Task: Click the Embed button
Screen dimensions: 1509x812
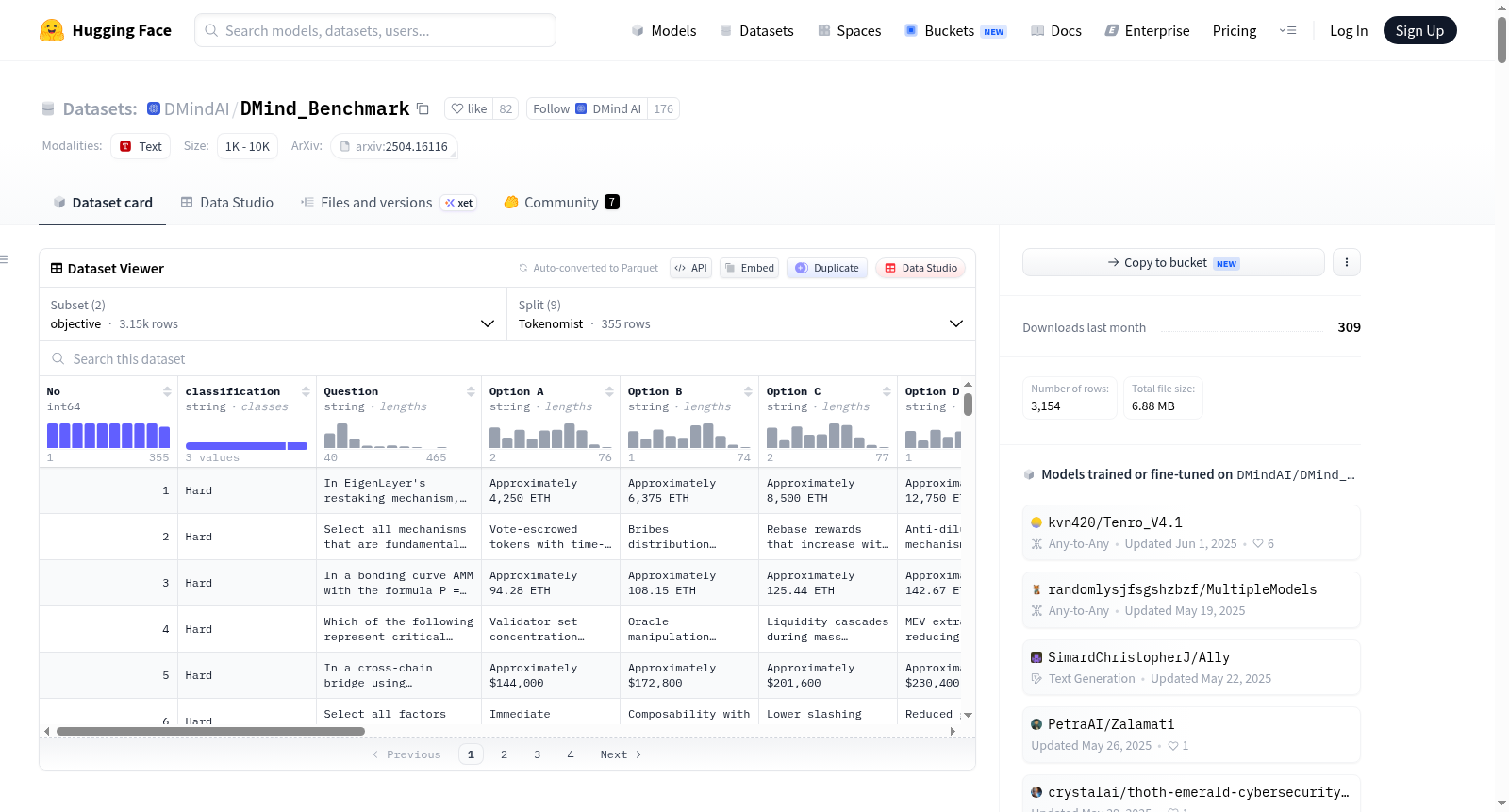Action: click(750, 268)
